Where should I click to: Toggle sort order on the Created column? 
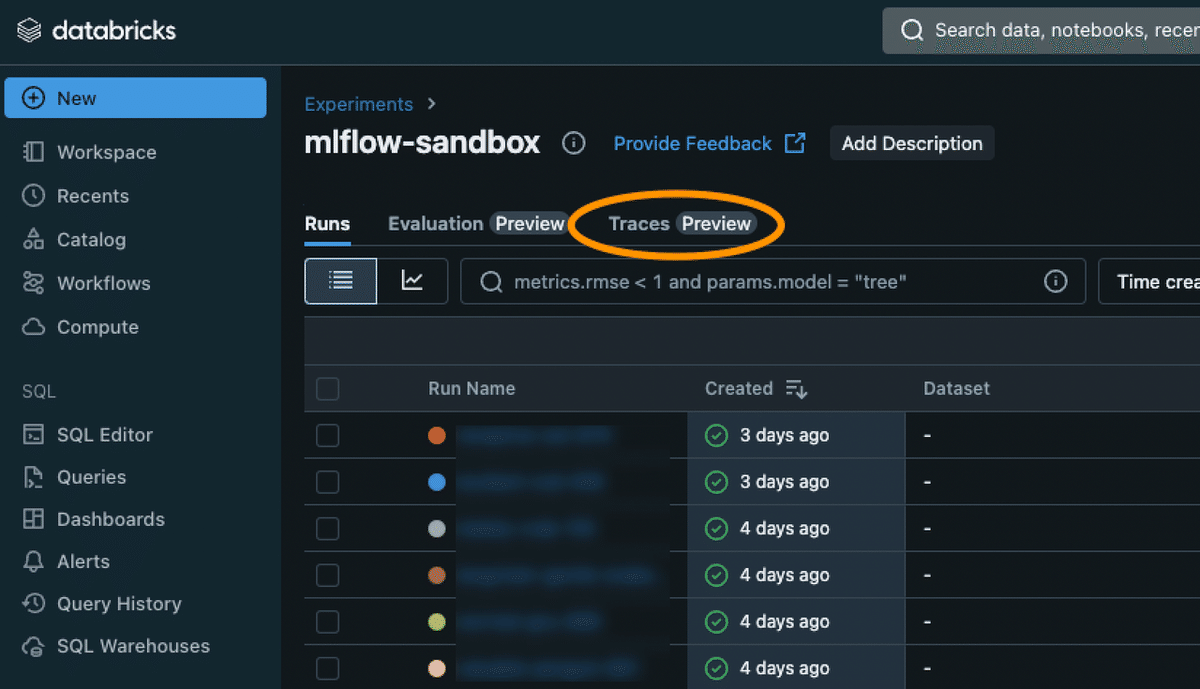[x=795, y=388]
